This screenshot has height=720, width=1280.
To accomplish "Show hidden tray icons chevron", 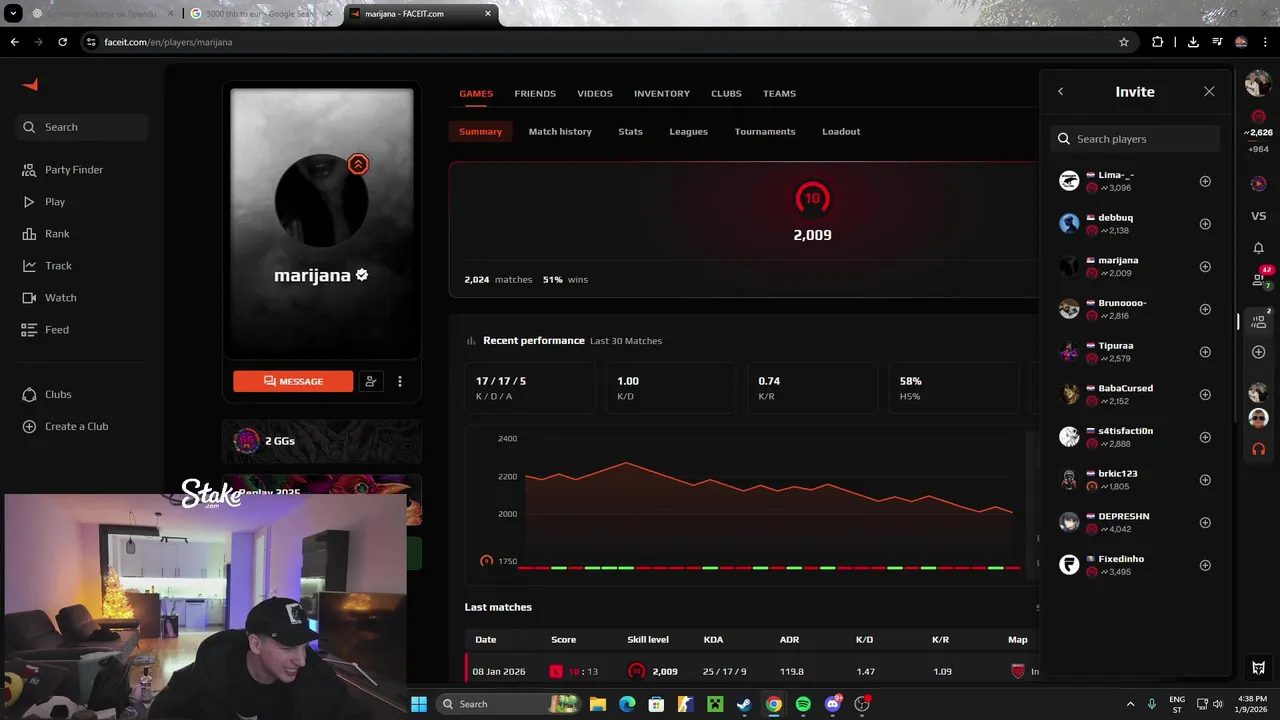I will click(x=1131, y=704).
